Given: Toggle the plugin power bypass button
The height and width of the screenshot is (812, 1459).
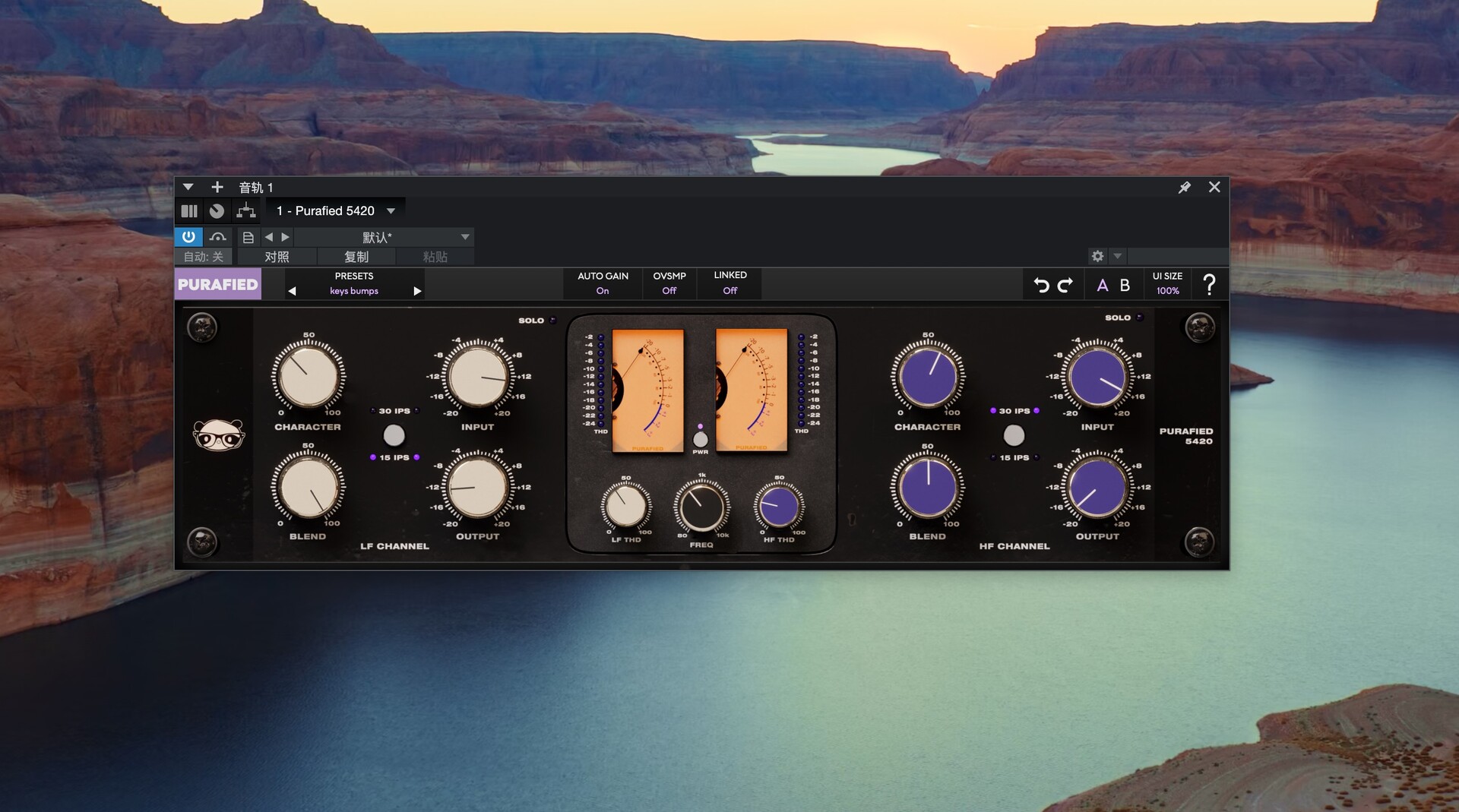Looking at the screenshot, I should pos(188,237).
